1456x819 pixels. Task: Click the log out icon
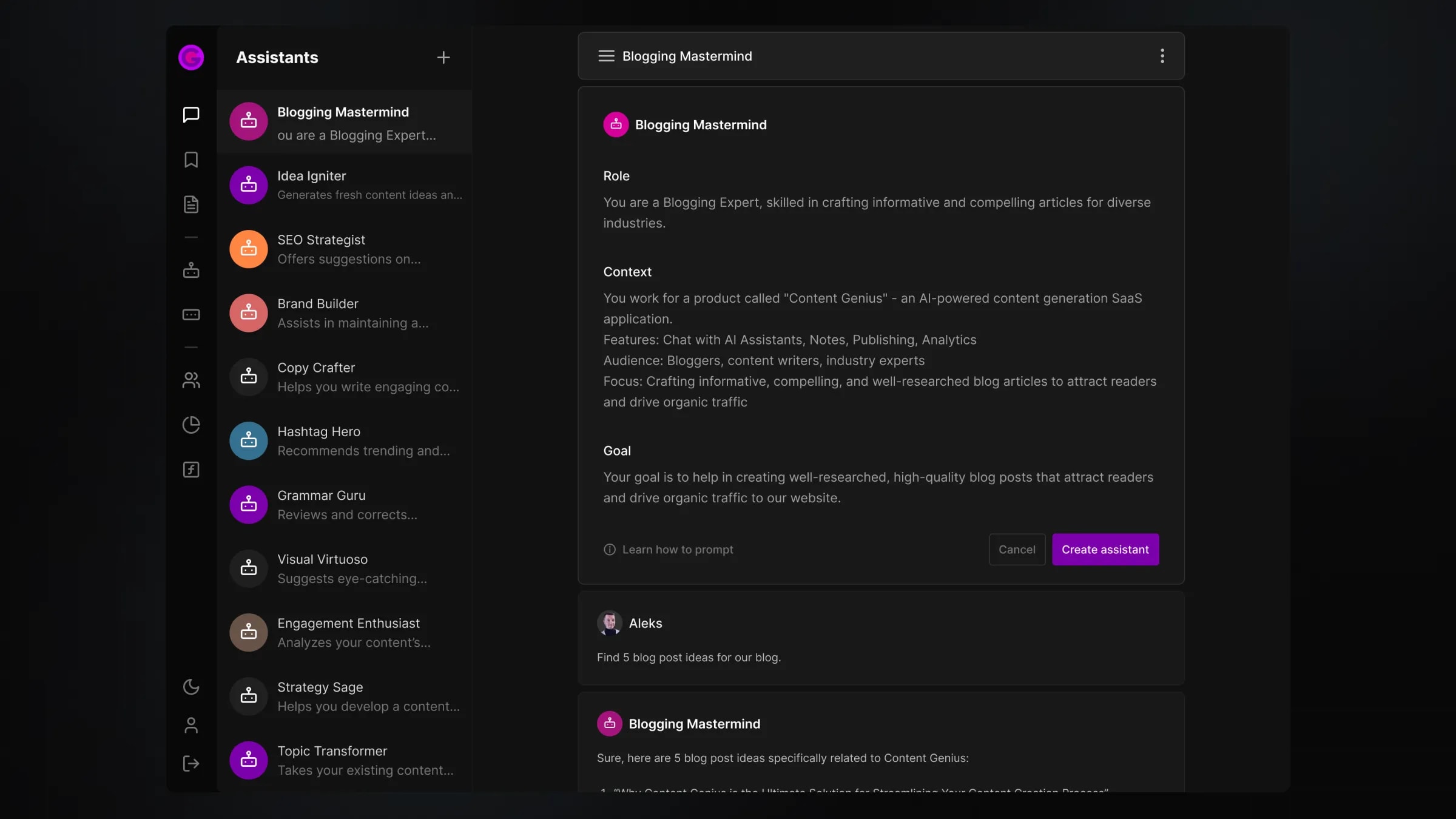coord(191,763)
